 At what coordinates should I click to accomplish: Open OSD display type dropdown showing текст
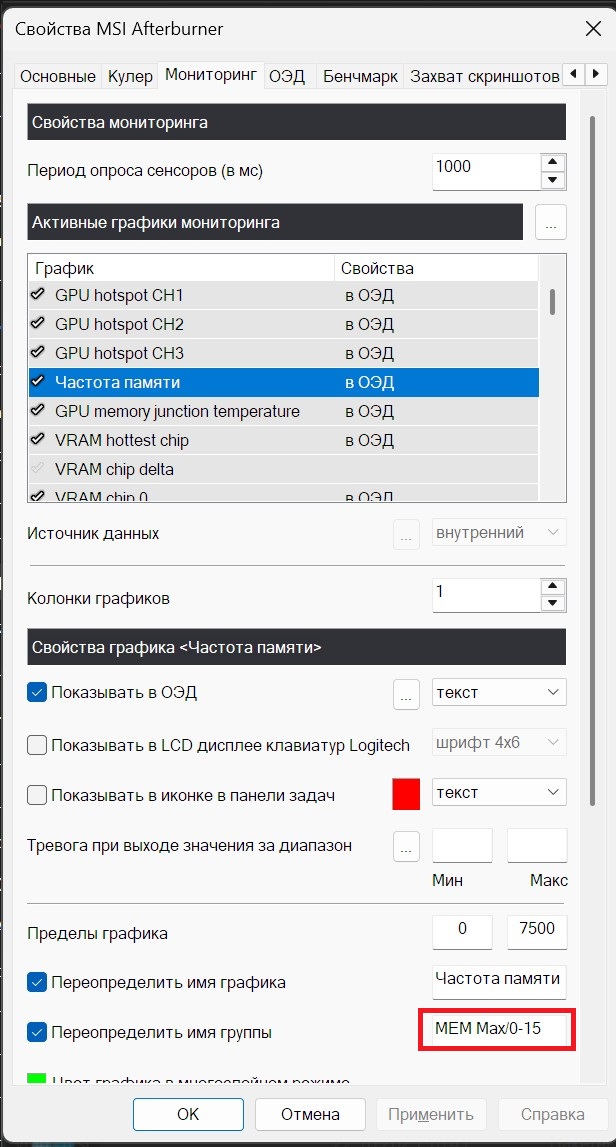(x=499, y=692)
